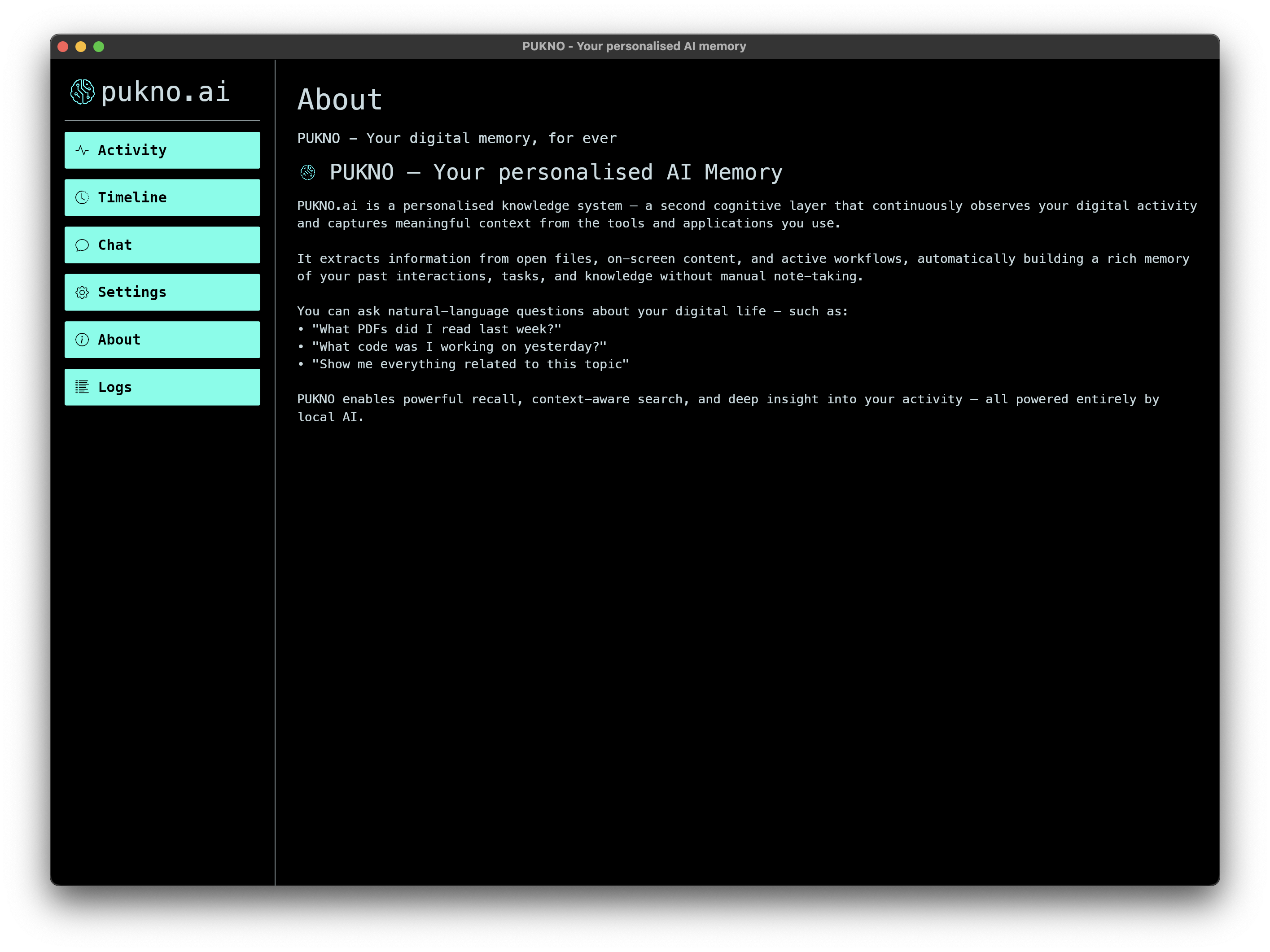Close the PUKNO window with red button
This screenshot has height=952, width=1270.
tap(63, 47)
